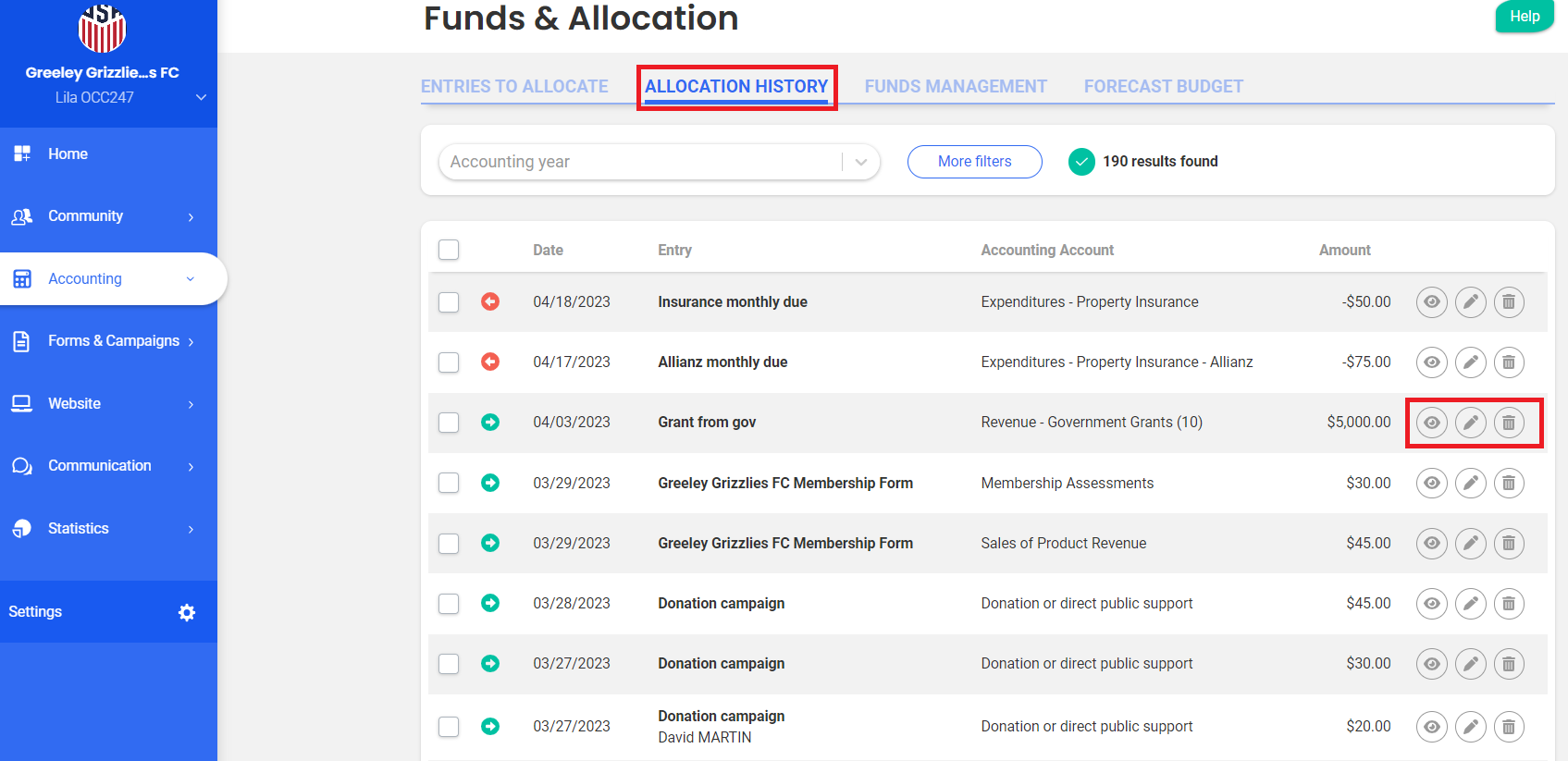Click the club logo in the sidebar
Screen dimensions: 1568x761
click(x=102, y=28)
